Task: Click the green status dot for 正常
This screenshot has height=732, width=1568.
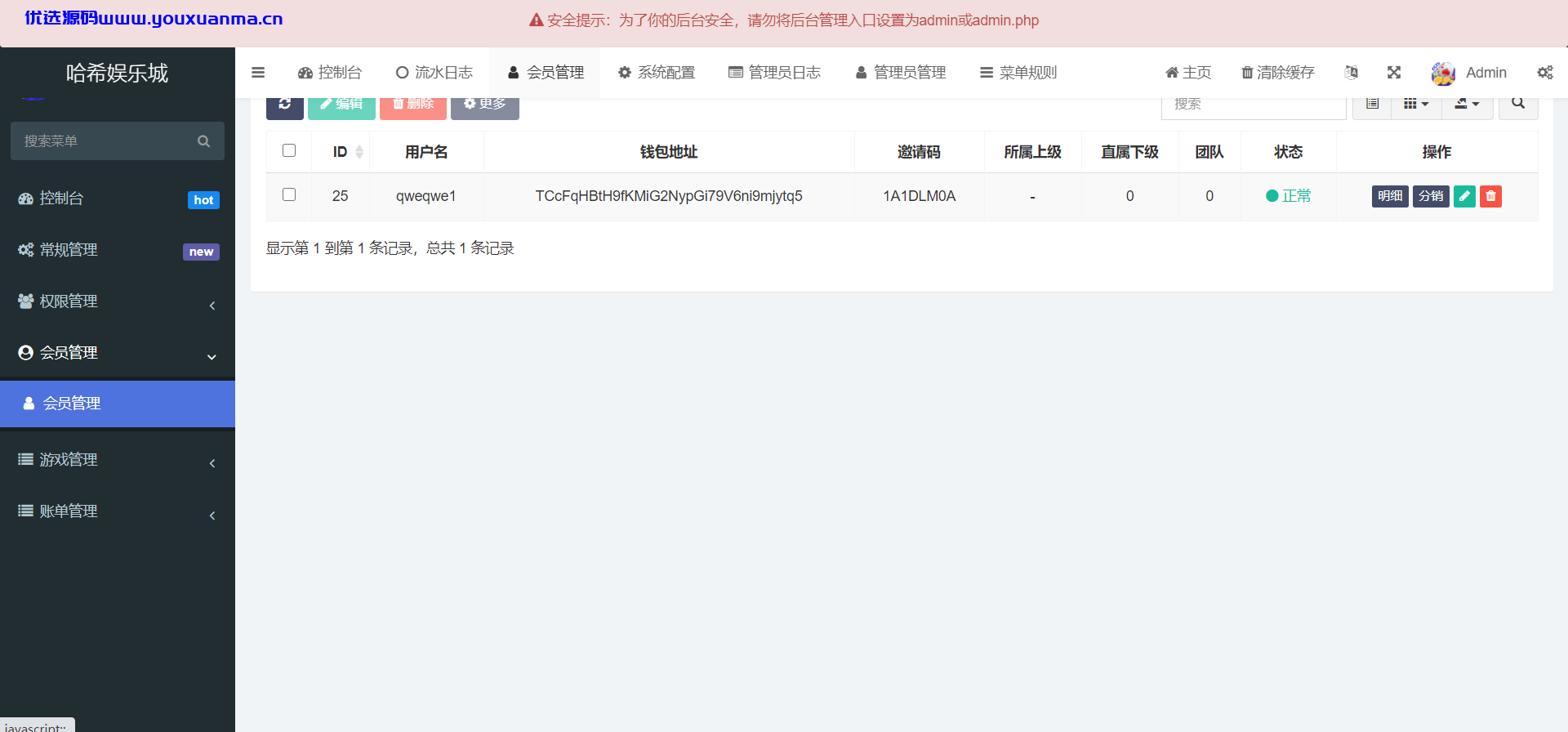Action: point(1272,196)
